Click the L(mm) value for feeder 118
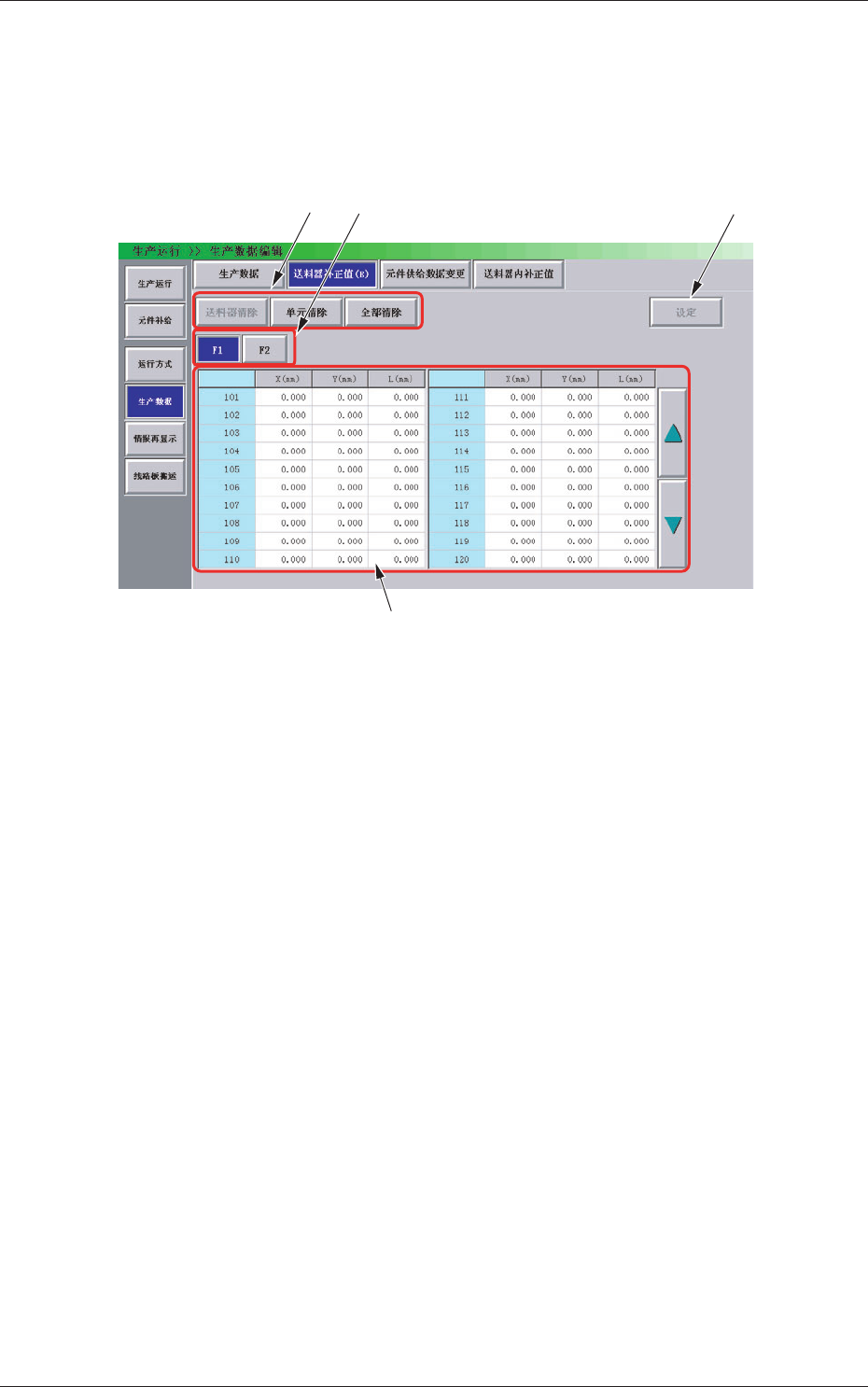The image size is (868, 1387). click(x=627, y=524)
